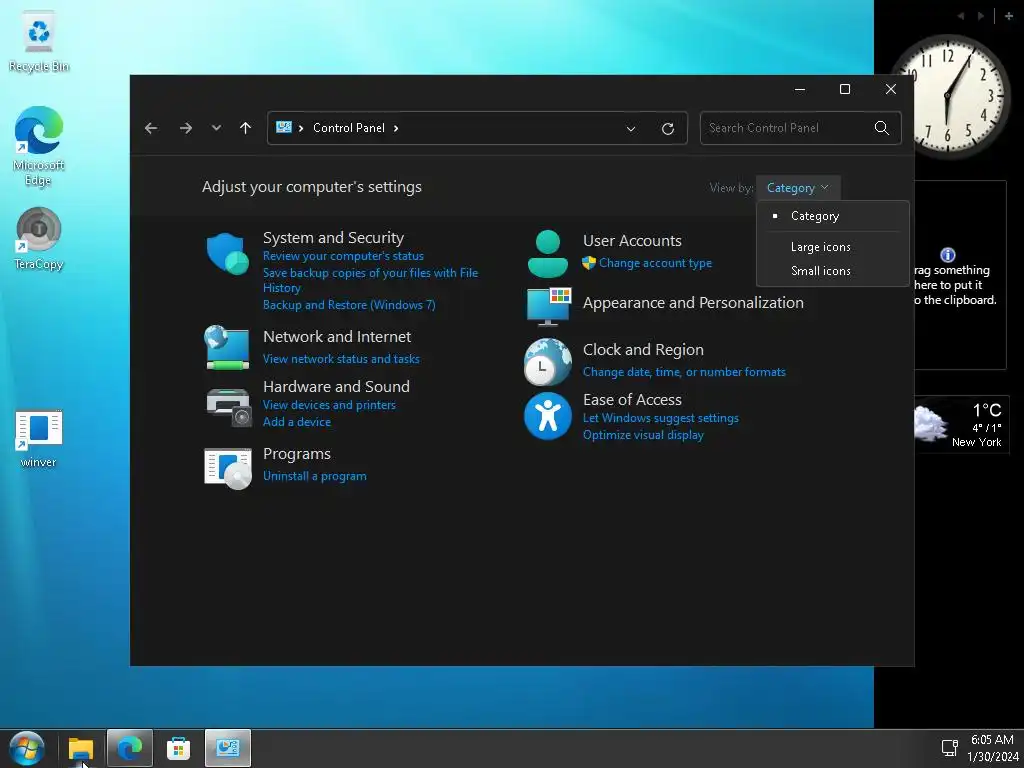
Task: Open TeraCopy desktop shortcut
Action: pyautogui.click(x=39, y=238)
